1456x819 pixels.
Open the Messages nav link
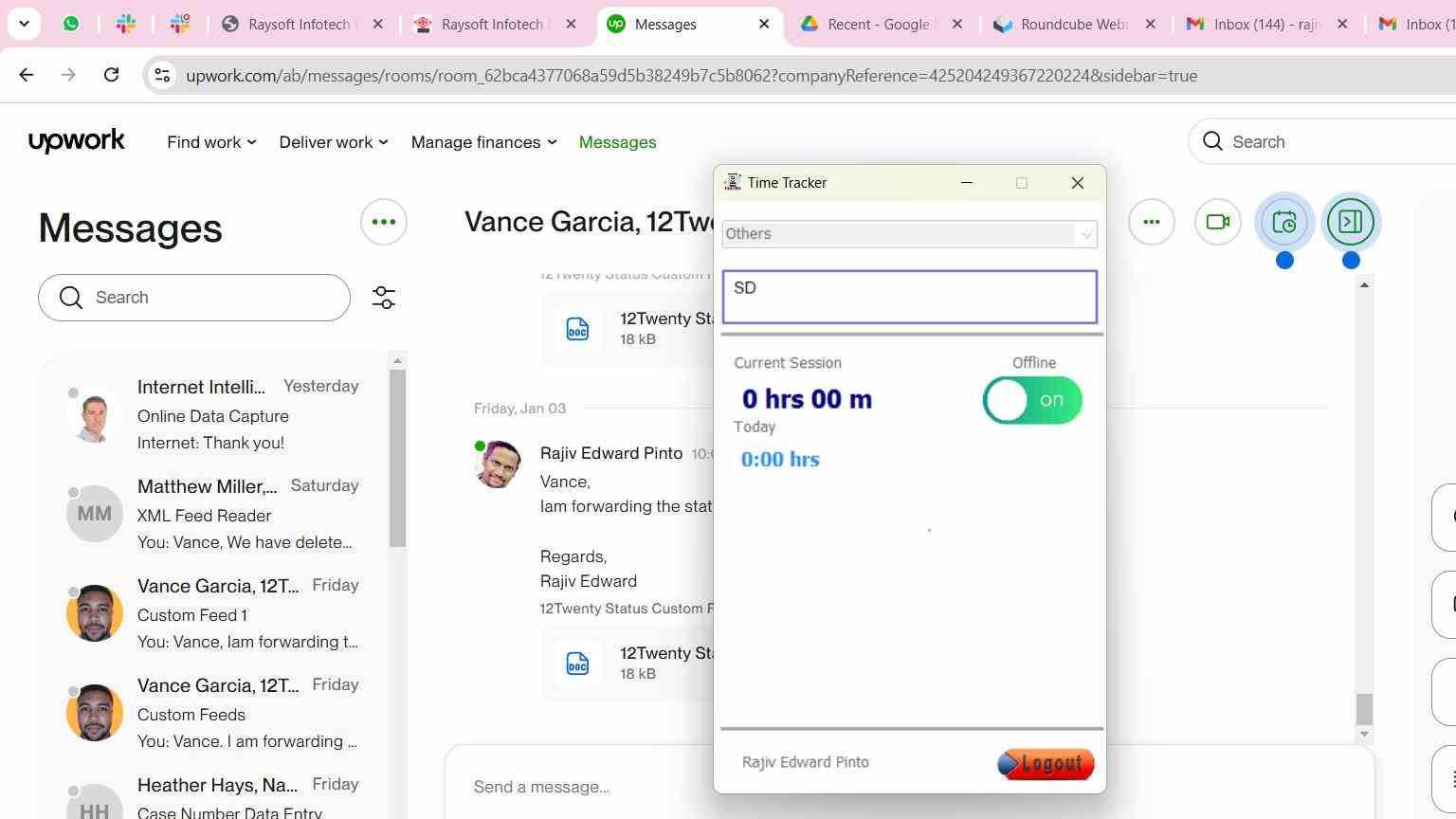(617, 142)
